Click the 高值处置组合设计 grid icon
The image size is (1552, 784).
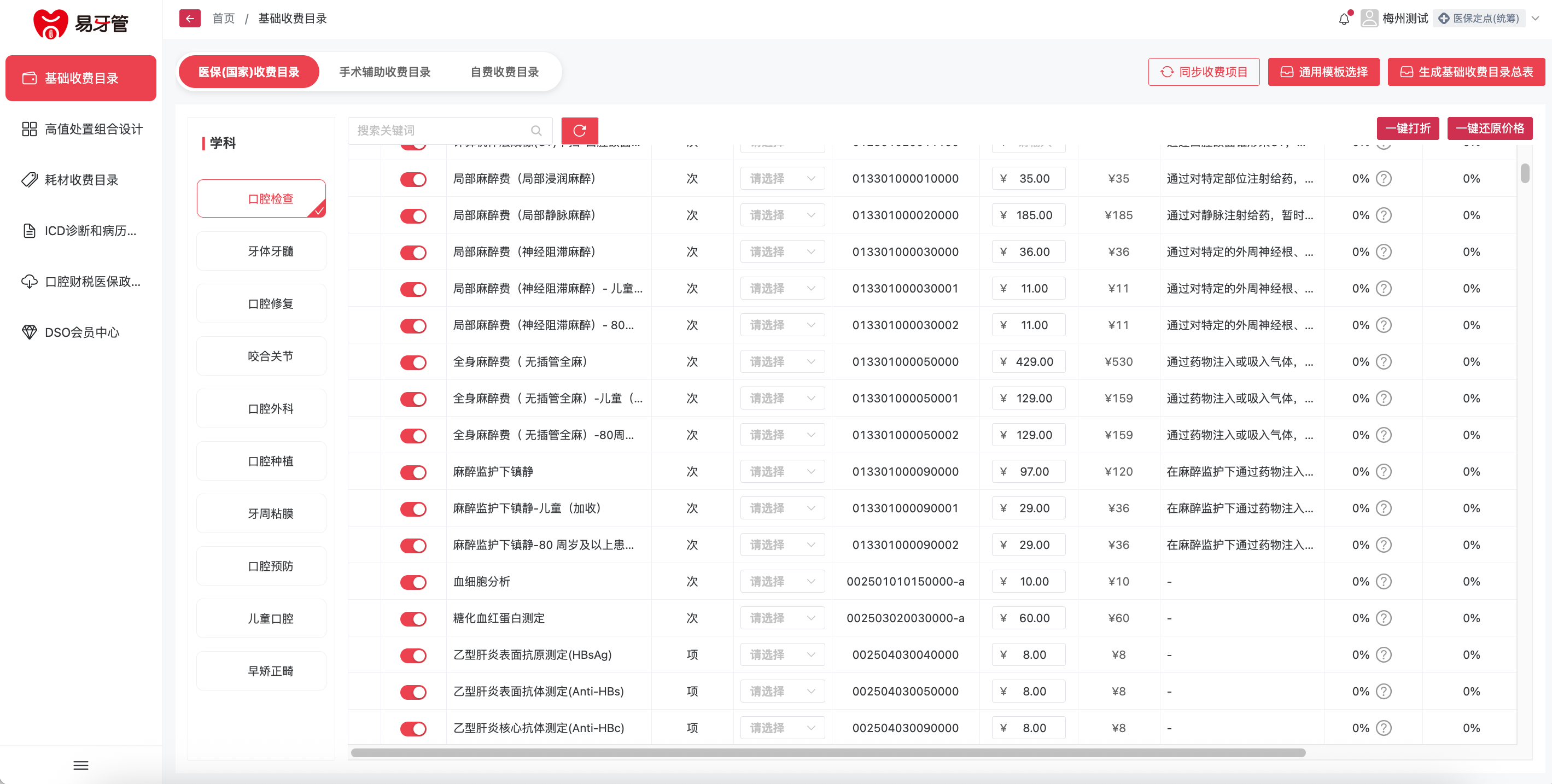[29, 129]
